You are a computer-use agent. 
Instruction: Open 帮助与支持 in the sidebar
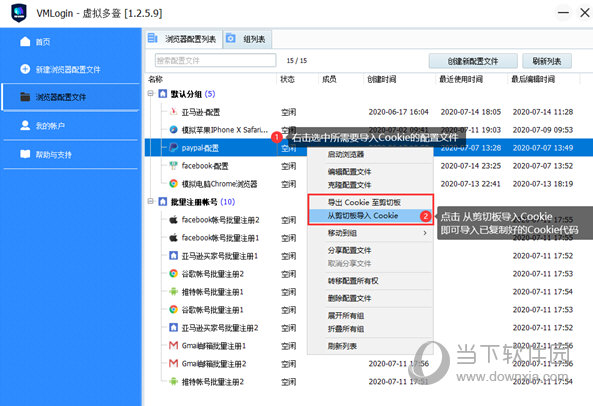(71, 154)
